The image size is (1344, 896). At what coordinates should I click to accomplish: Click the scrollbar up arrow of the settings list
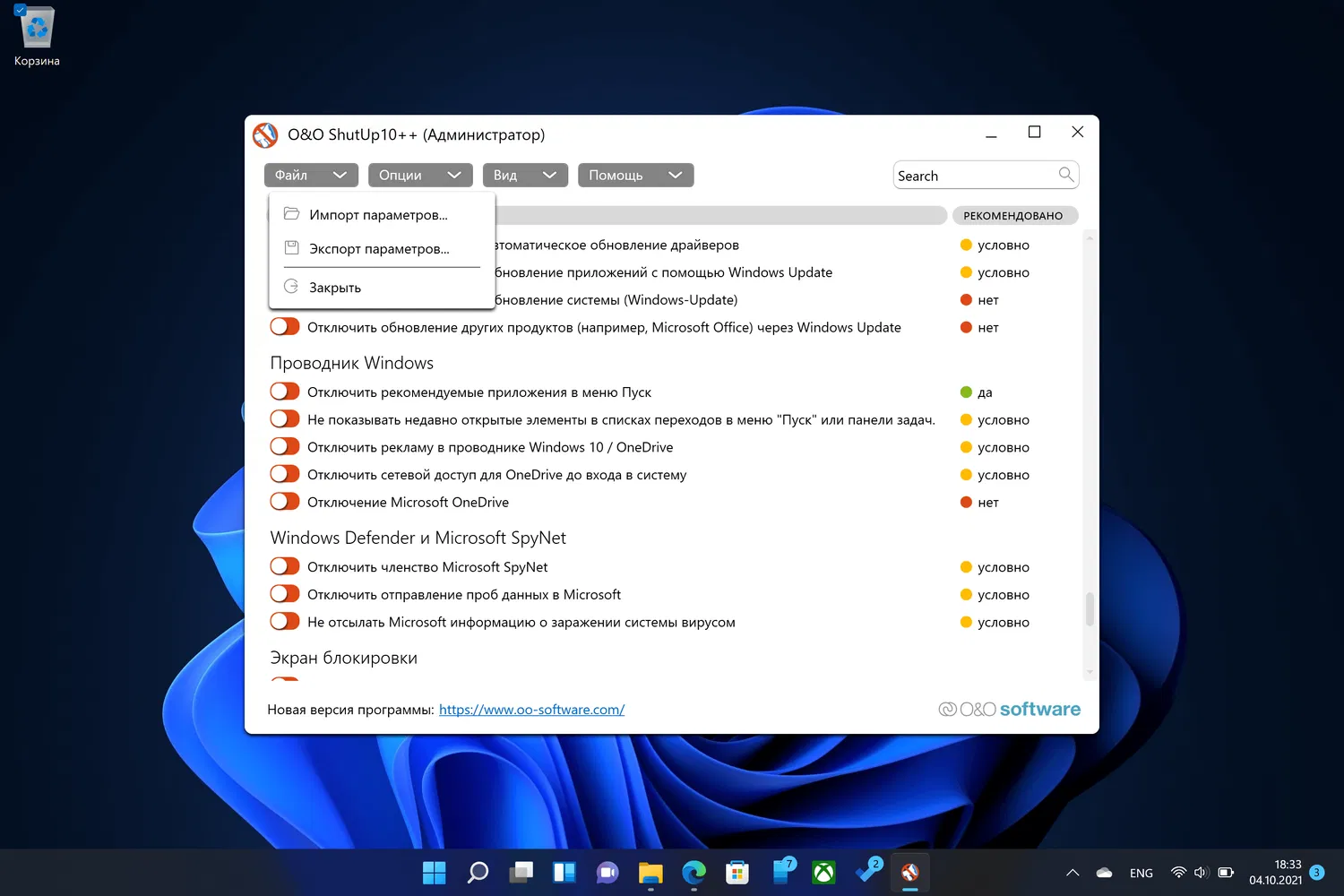point(1090,237)
